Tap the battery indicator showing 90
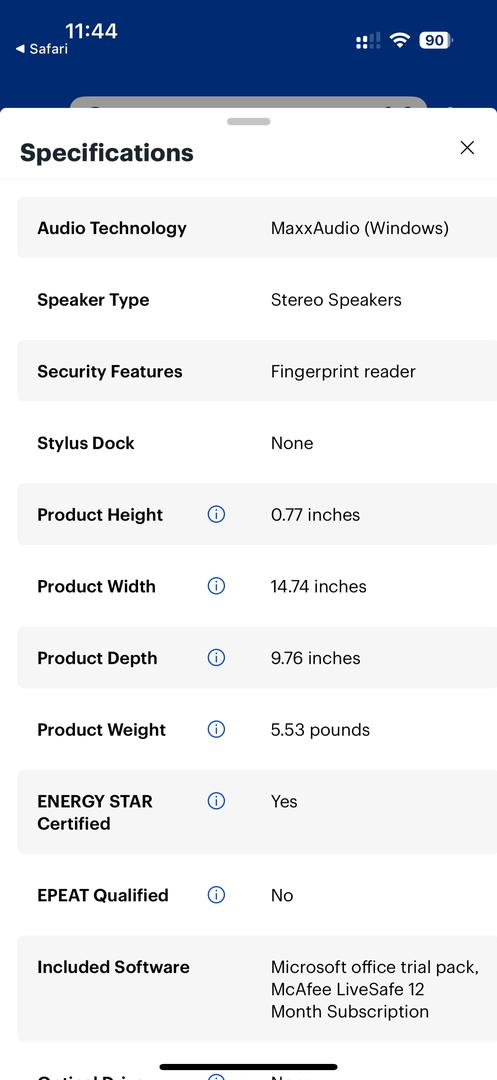 tap(436, 41)
